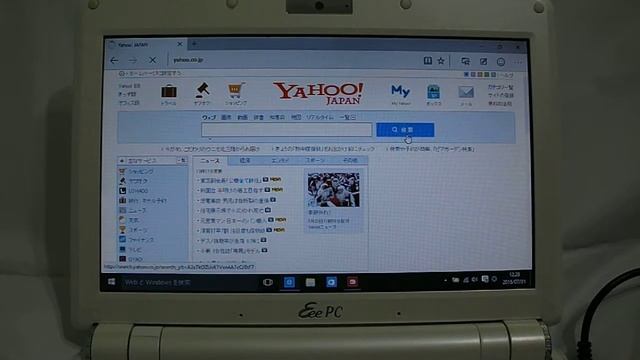Open the volume icon in system tray
This screenshot has height=360, width=640.
475,280
